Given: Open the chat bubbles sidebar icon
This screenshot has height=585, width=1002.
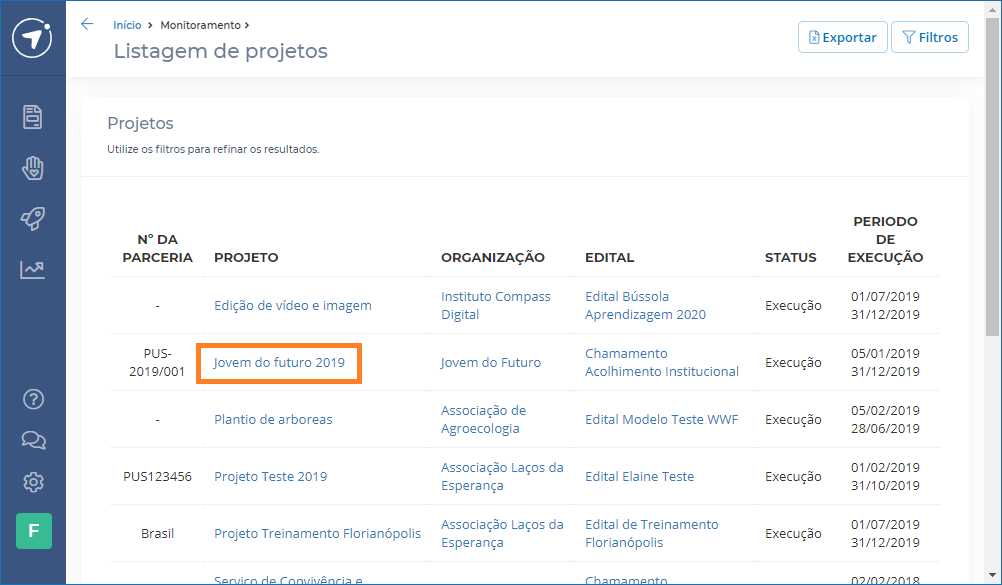Looking at the screenshot, I should click(x=33, y=440).
